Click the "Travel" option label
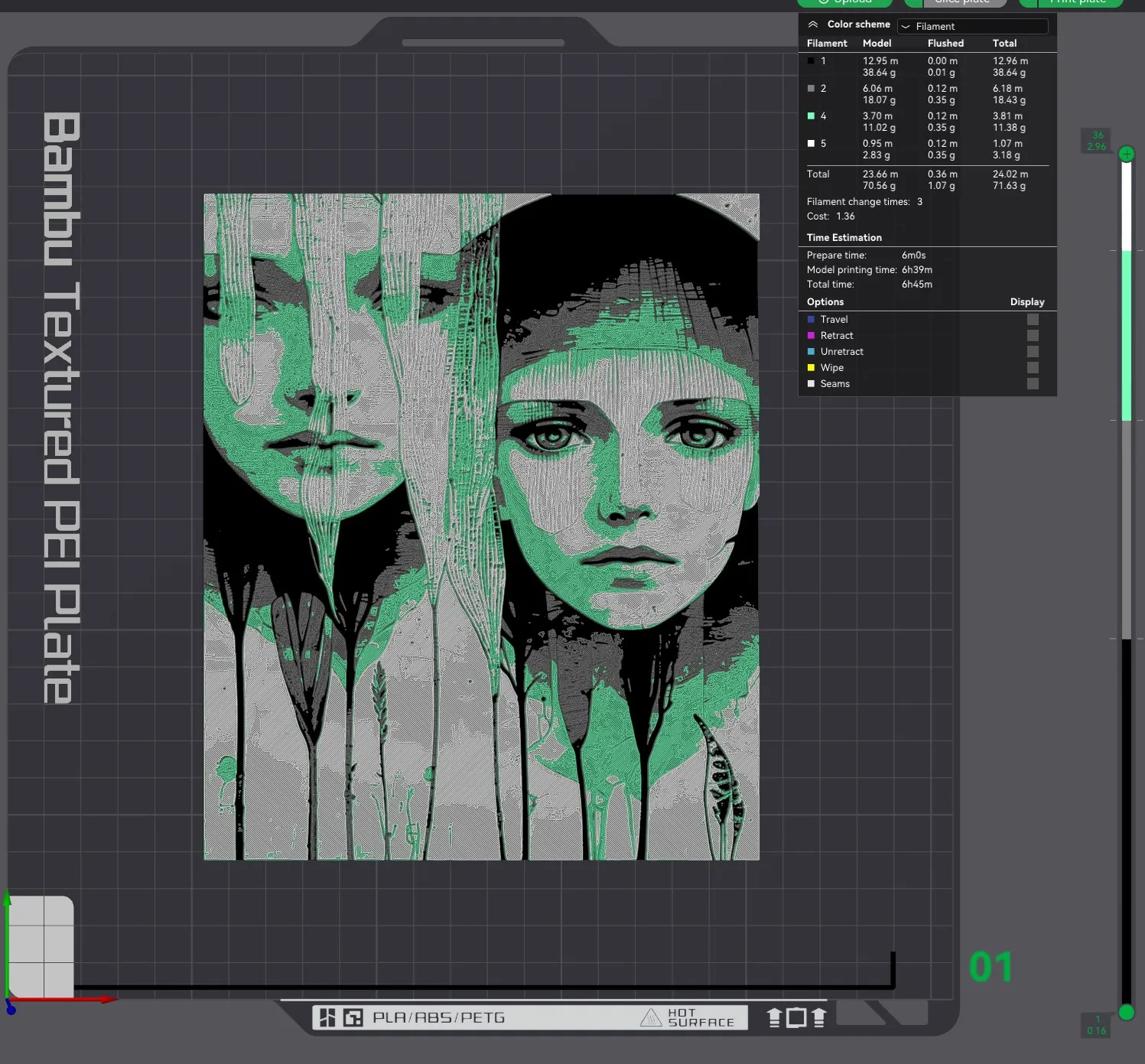Image resolution: width=1145 pixels, height=1064 pixels. pyautogui.click(x=834, y=320)
